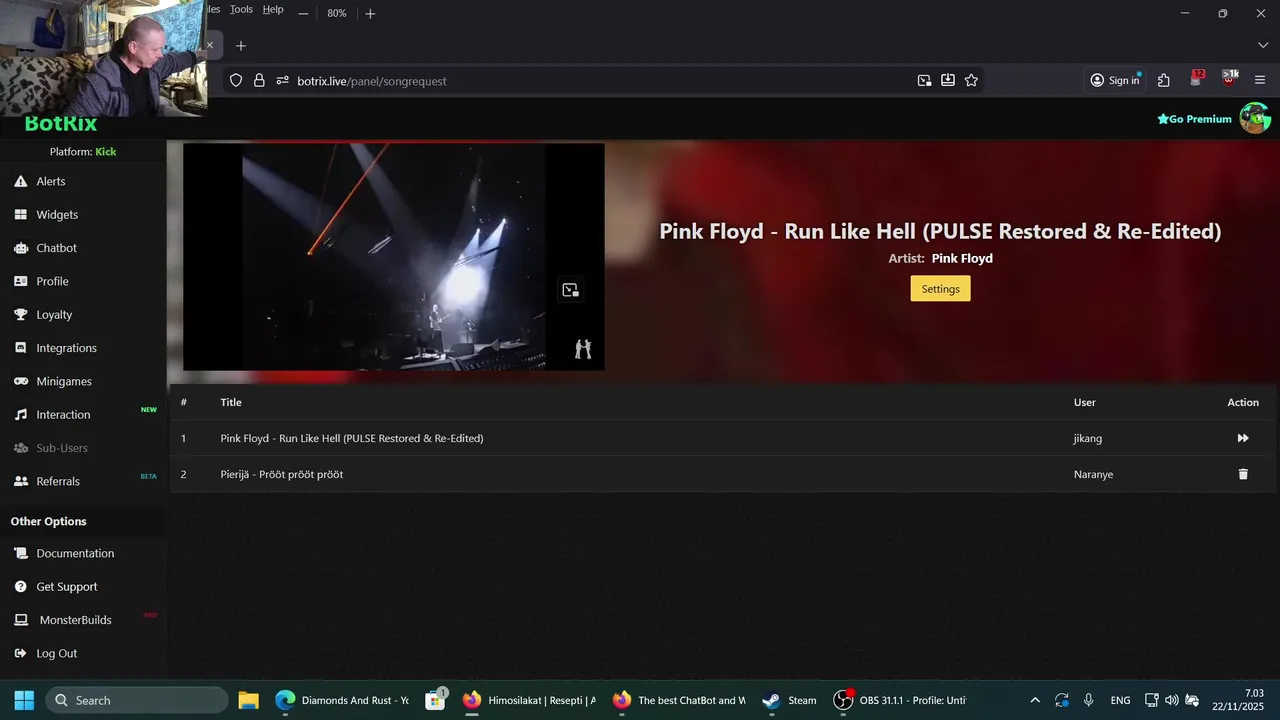Click the Sub-Users icon
The image size is (1280, 720).
(x=20, y=448)
